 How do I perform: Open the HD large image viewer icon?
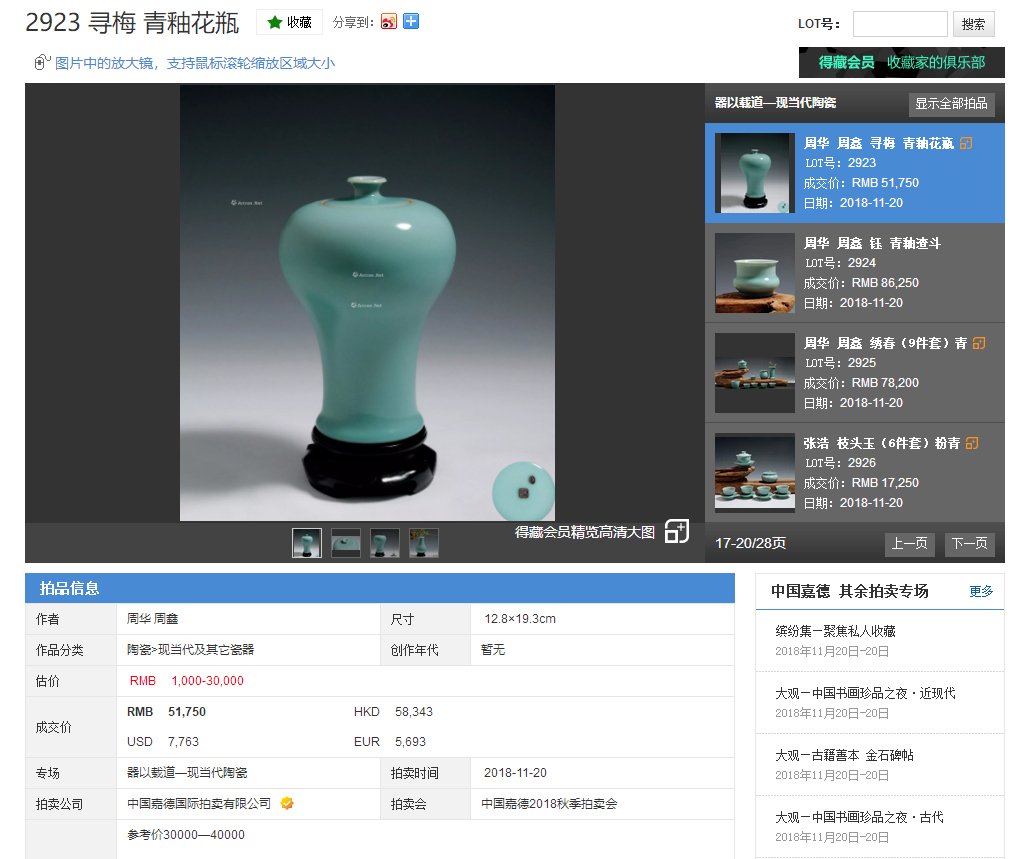pos(677,532)
